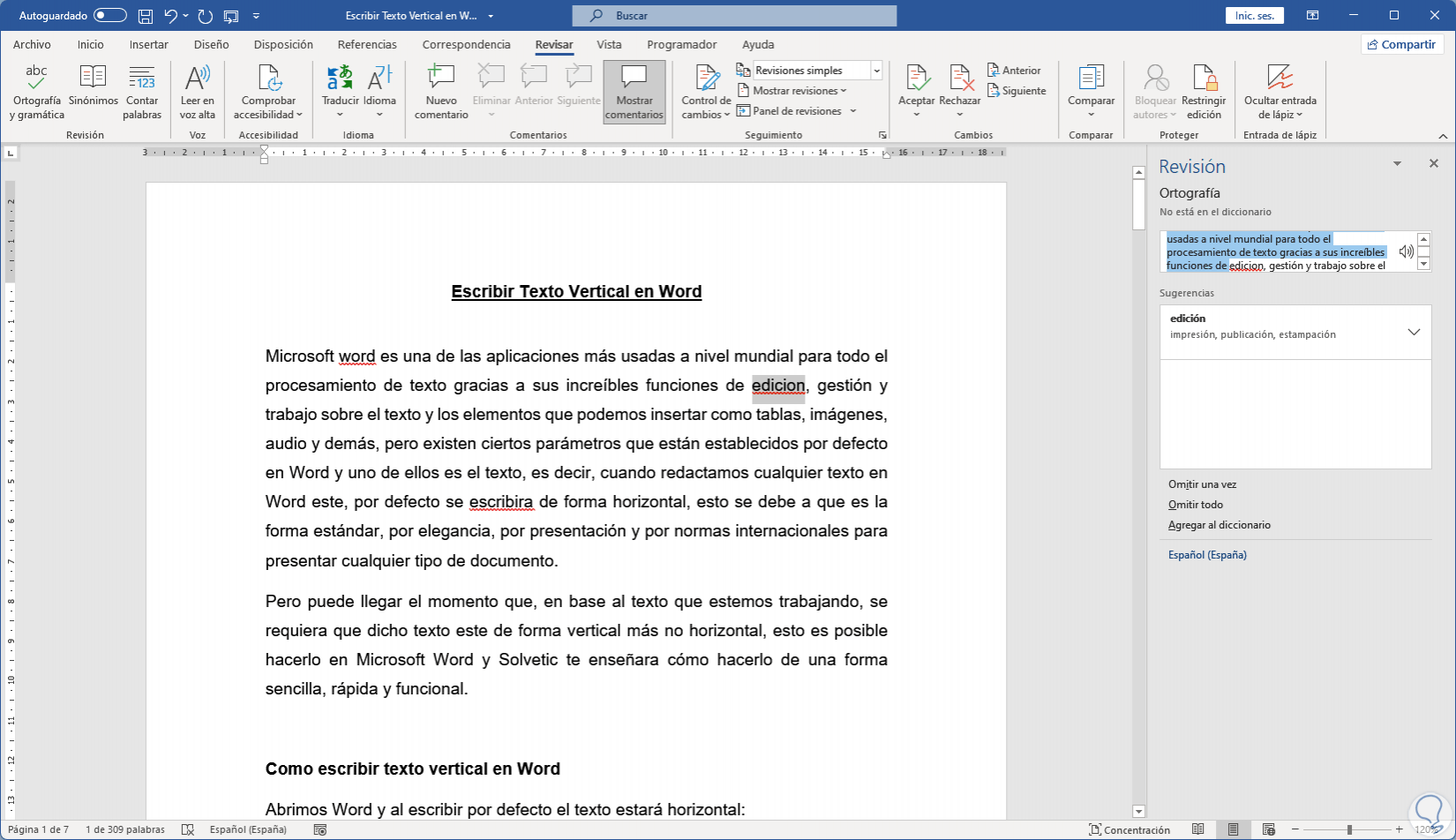The image size is (1456, 840).
Task: Play audio of the misspelled sentence
Action: pyautogui.click(x=1406, y=251)
